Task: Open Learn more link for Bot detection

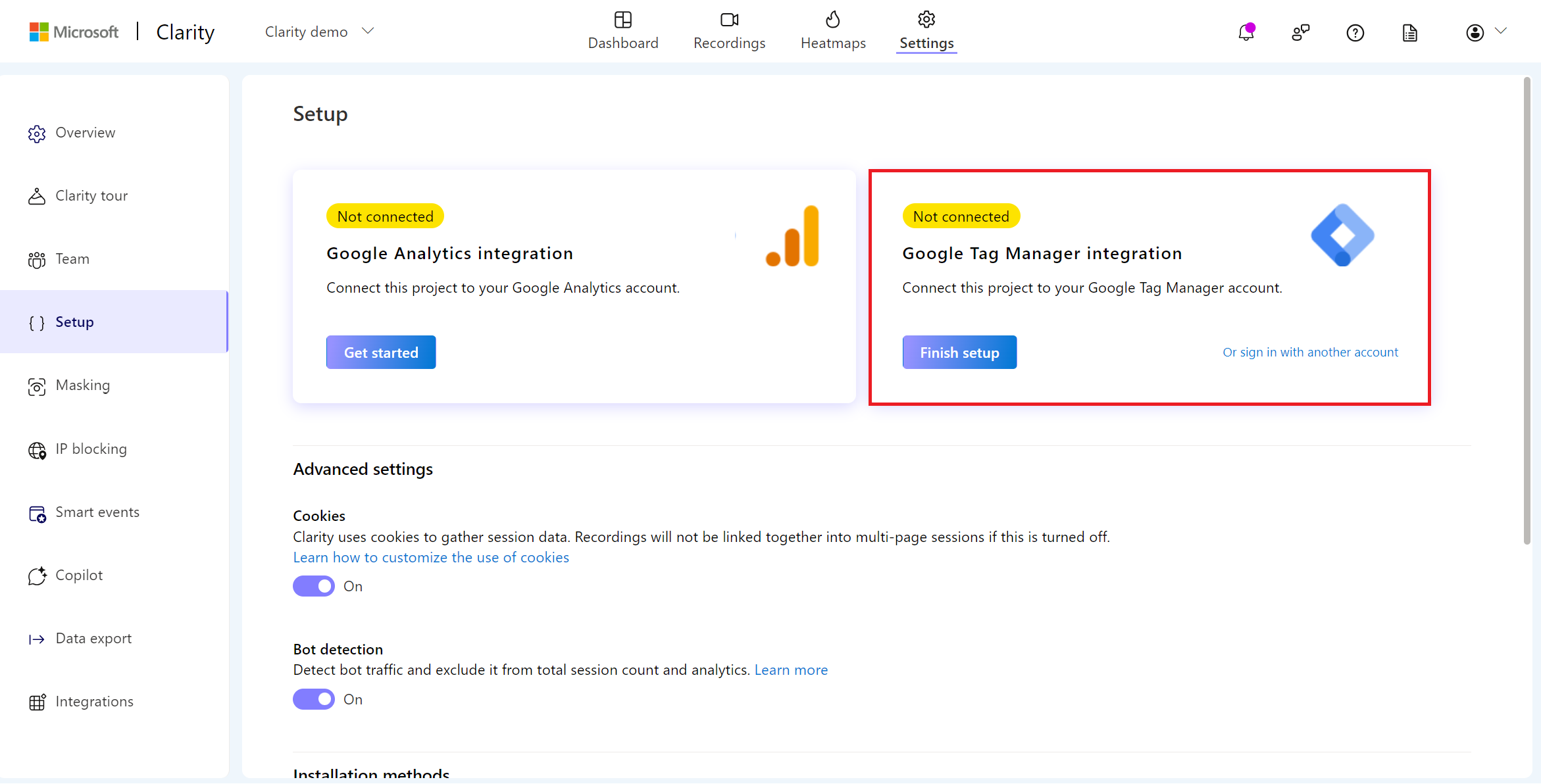Action: pos(791,670)
